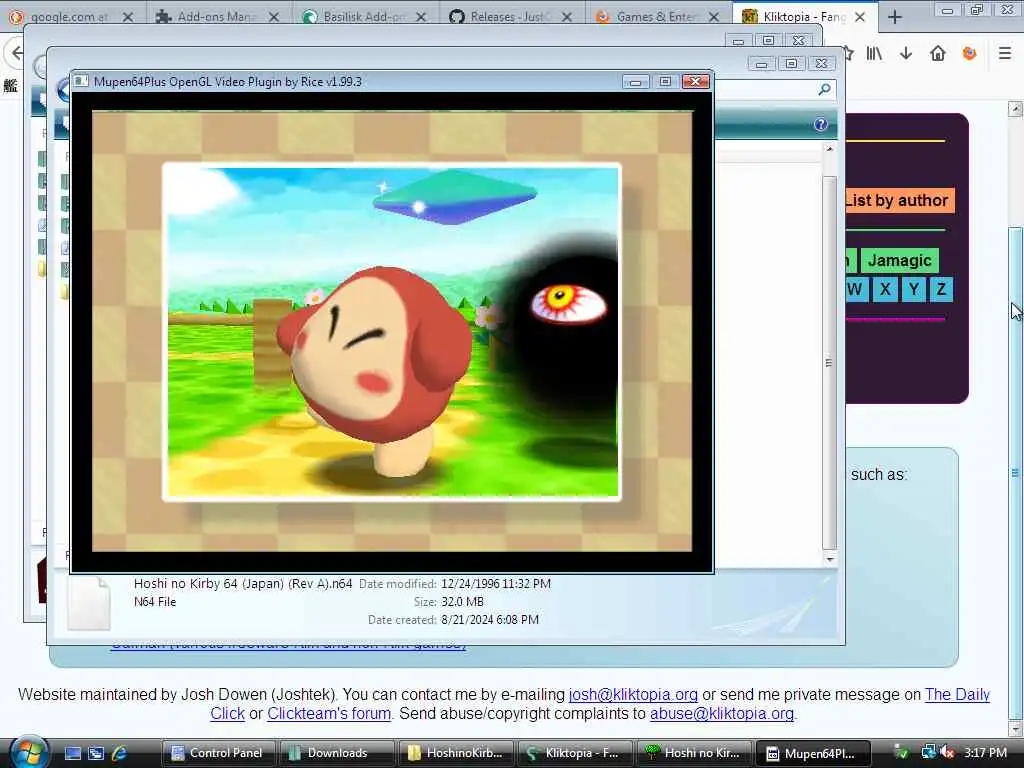Screen dimensions: 1024x768
Task: Select the Jamagic filter button
Action: [899, 261]
